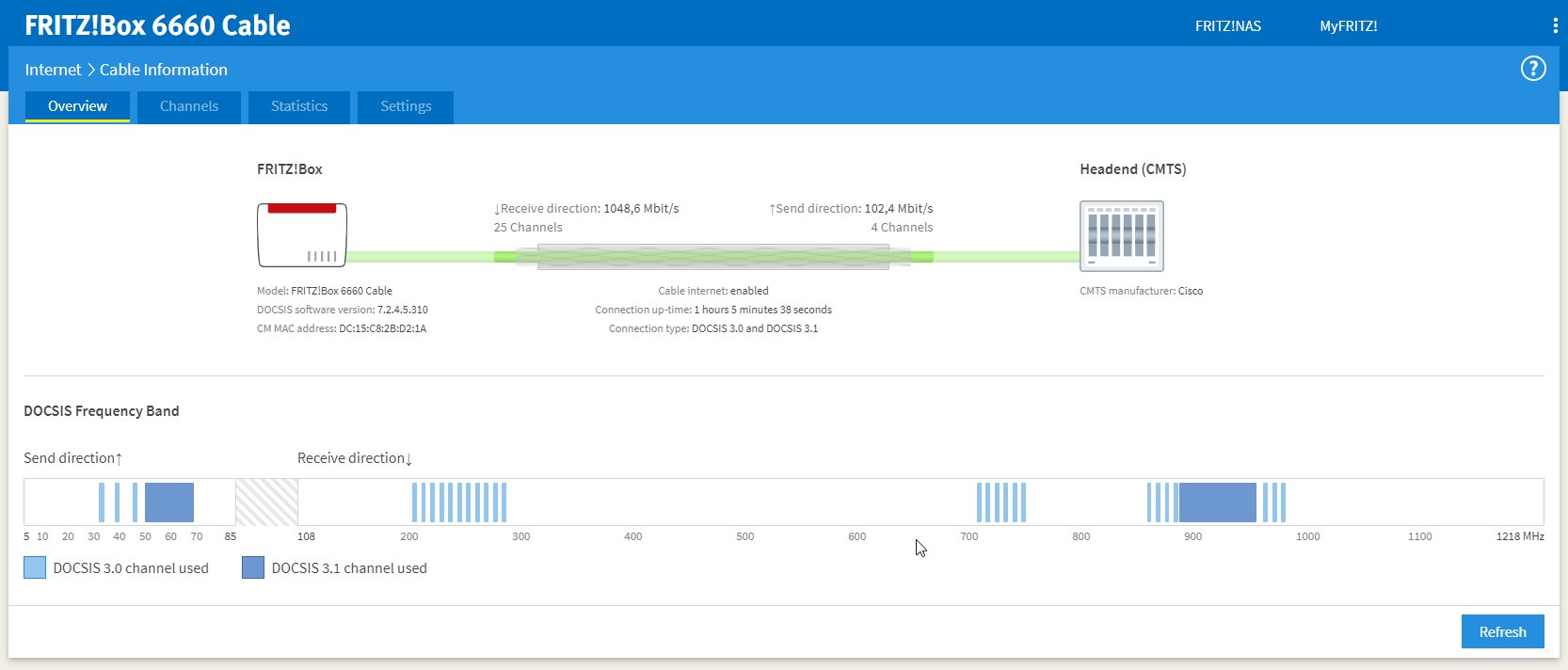Switch to the Channels tab
Screen dimensions: 1568x670
pyautogui.click(x=189, y=106)
